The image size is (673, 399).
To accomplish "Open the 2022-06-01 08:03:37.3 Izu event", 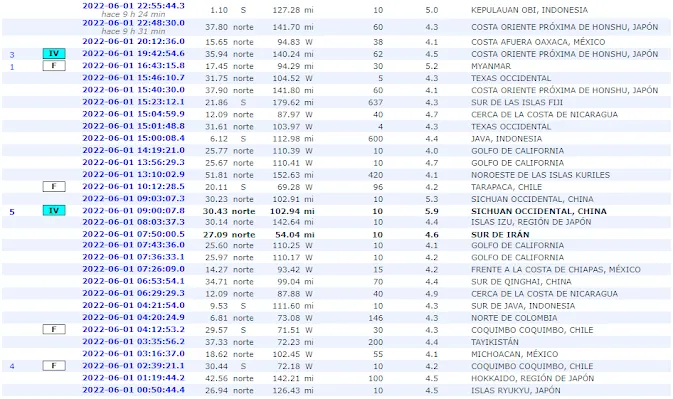I will click(133, 222).
